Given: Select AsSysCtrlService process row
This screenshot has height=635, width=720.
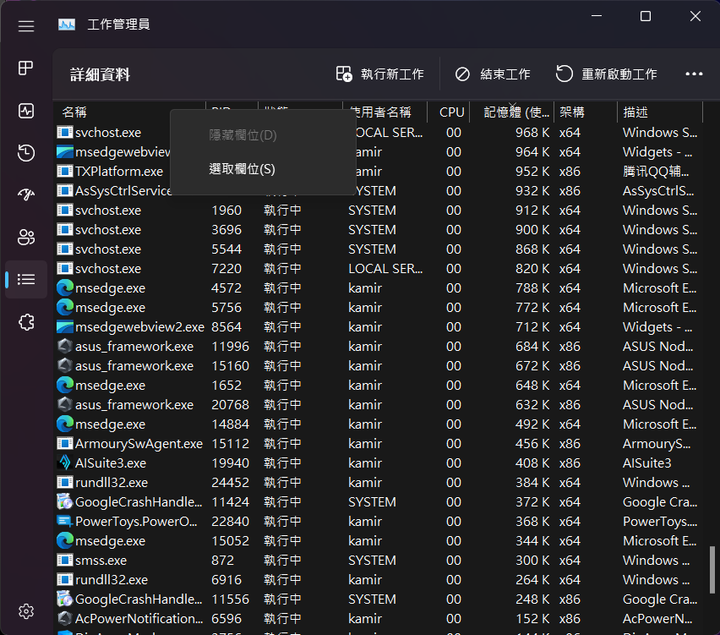Looking at the screenshot, I should (377, 191).
